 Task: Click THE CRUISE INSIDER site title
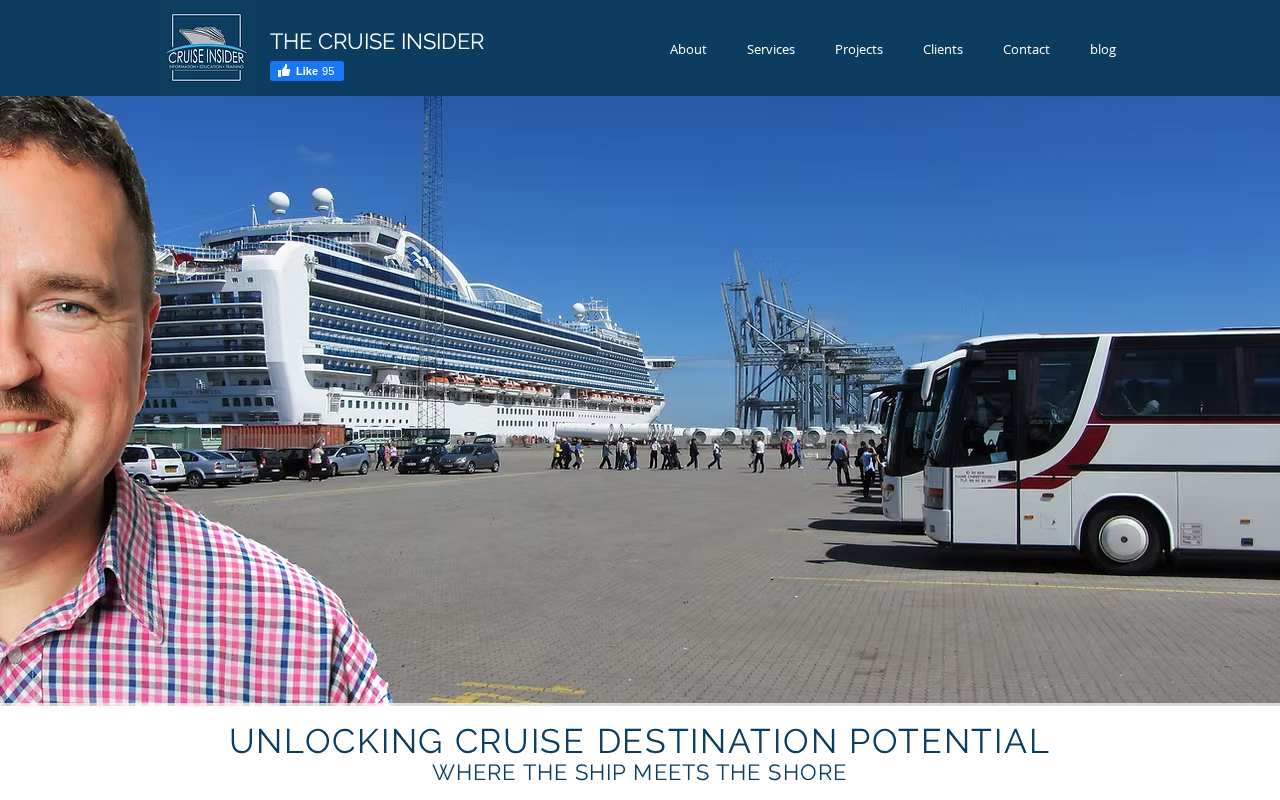377,41
